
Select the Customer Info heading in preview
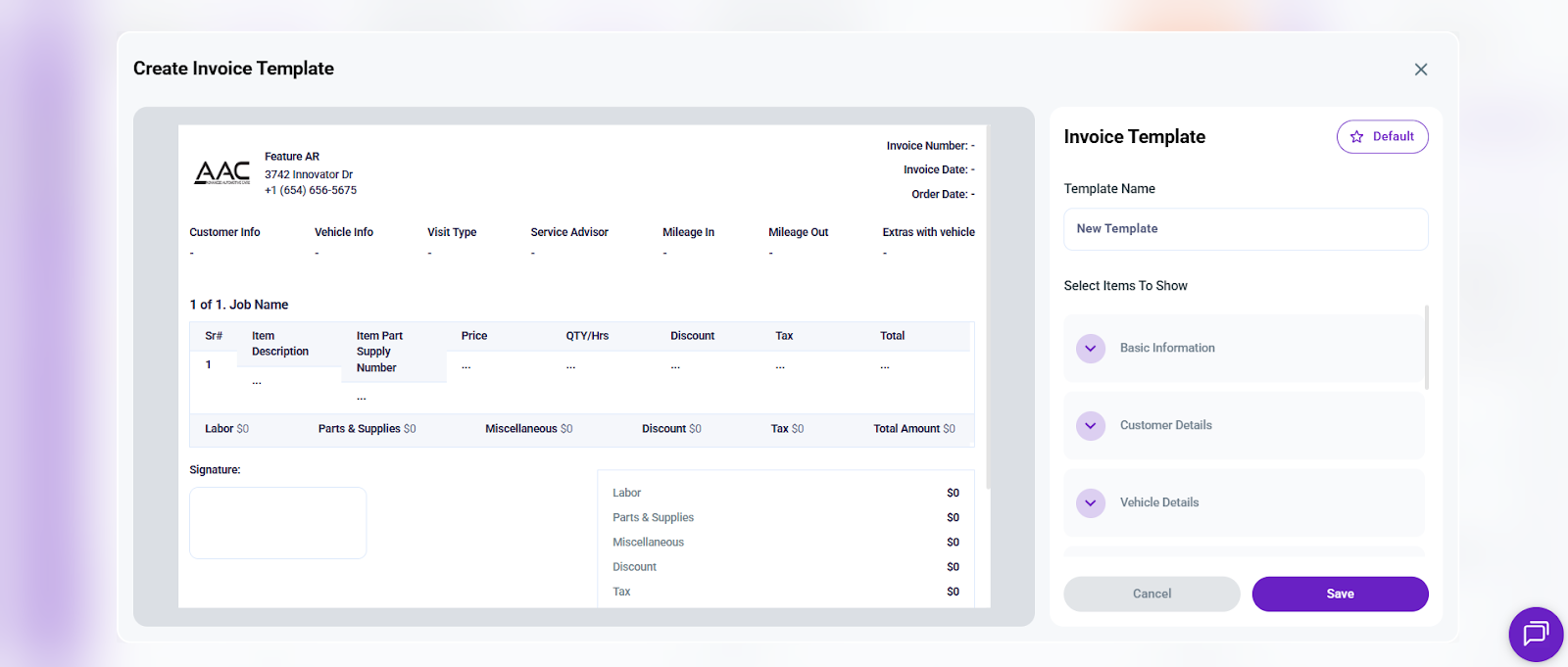click(x=224, y=233)
